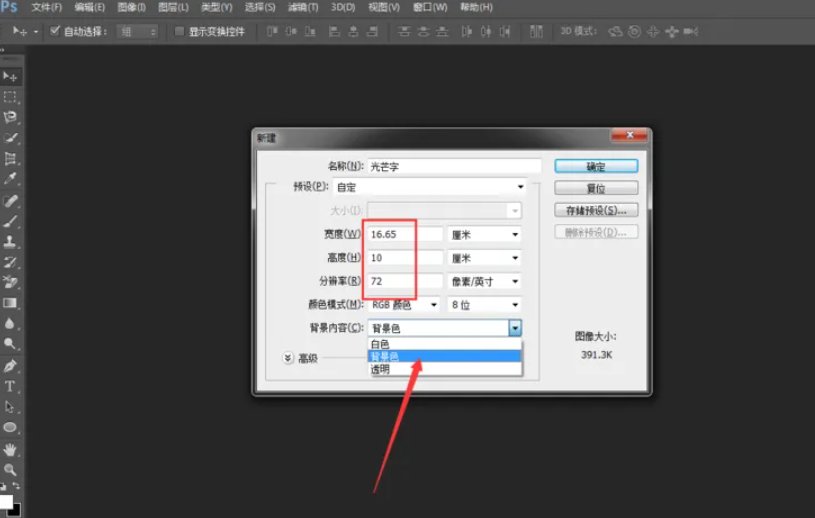Viewport: 815px width, 518px height.
Task: Click align left edges icon in options bar
Action: tap(335, 32)
